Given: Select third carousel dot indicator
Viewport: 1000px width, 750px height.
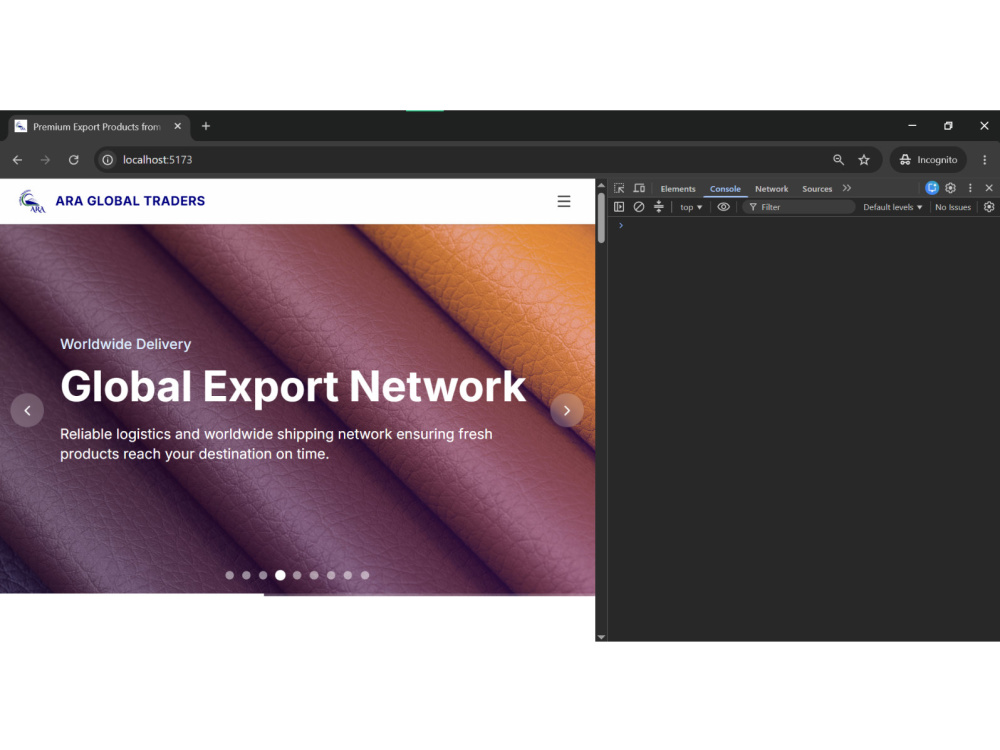Looking at the screenshot, I should coord(263,575).
